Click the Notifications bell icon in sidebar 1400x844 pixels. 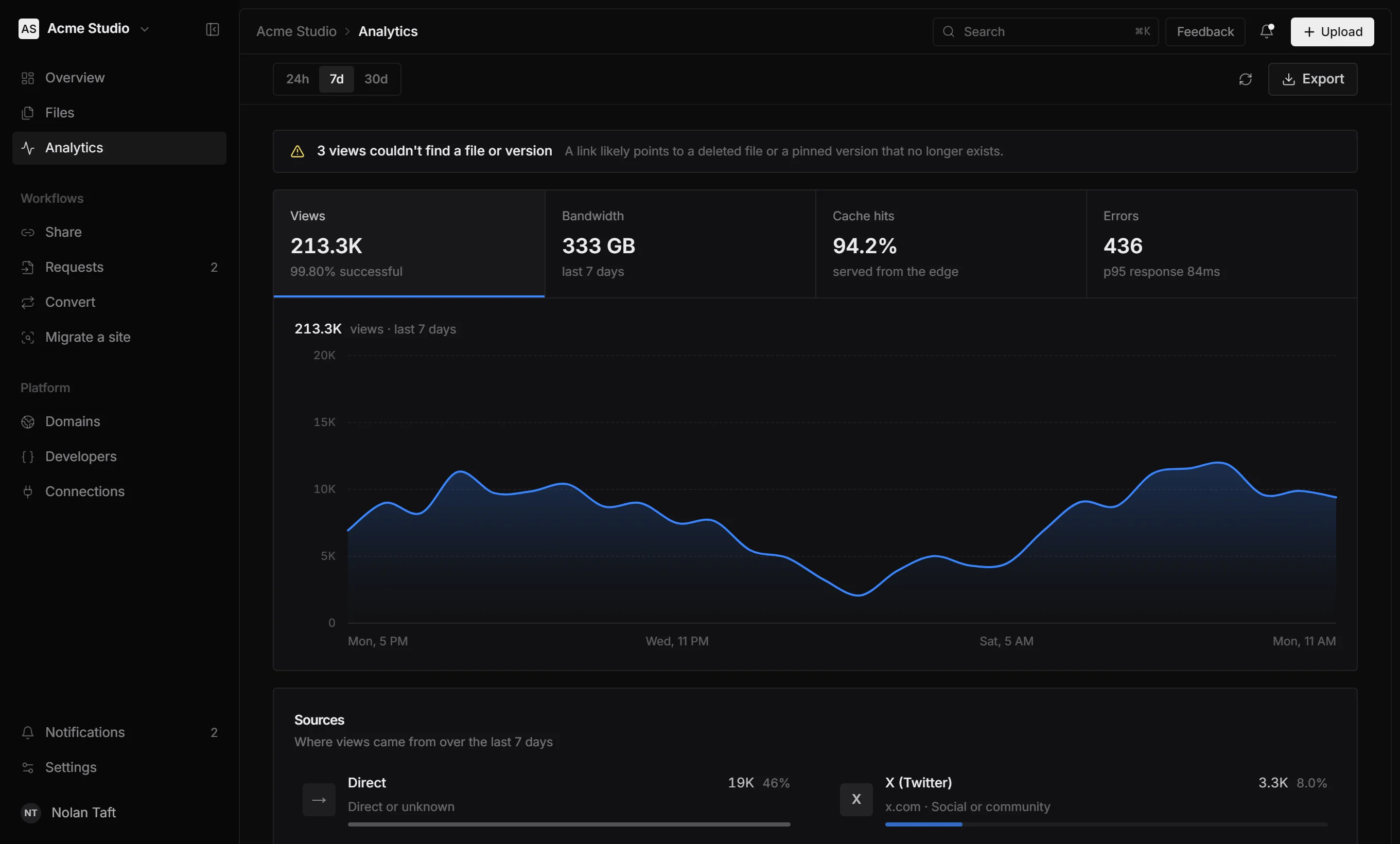(28, 733)
